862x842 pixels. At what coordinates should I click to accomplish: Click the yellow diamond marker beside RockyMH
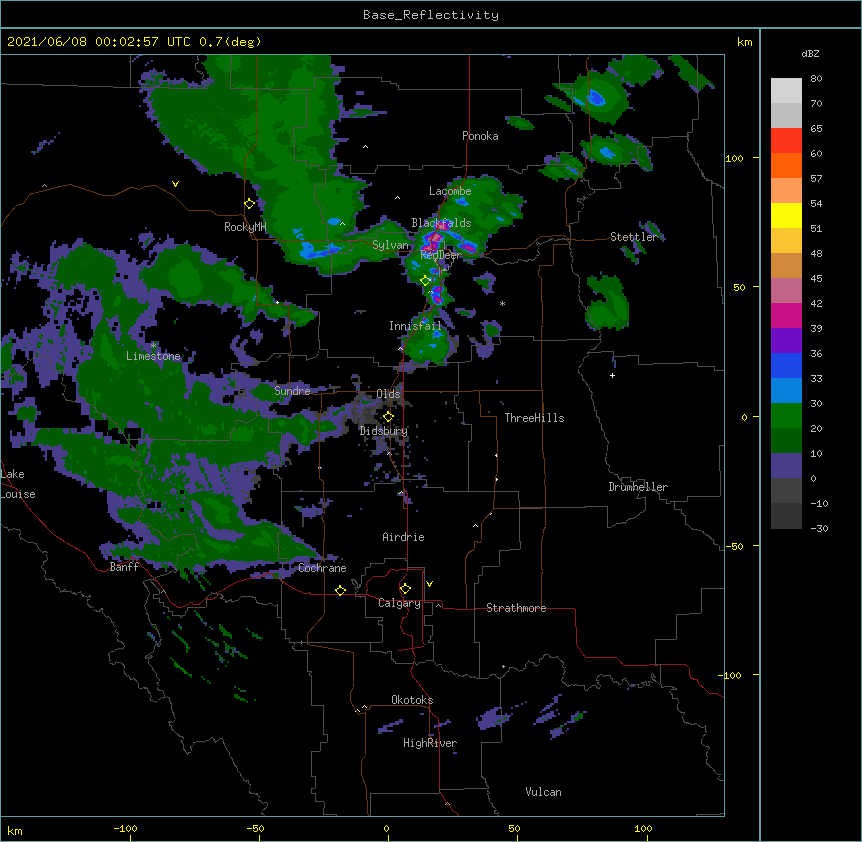tap(249, 204)
